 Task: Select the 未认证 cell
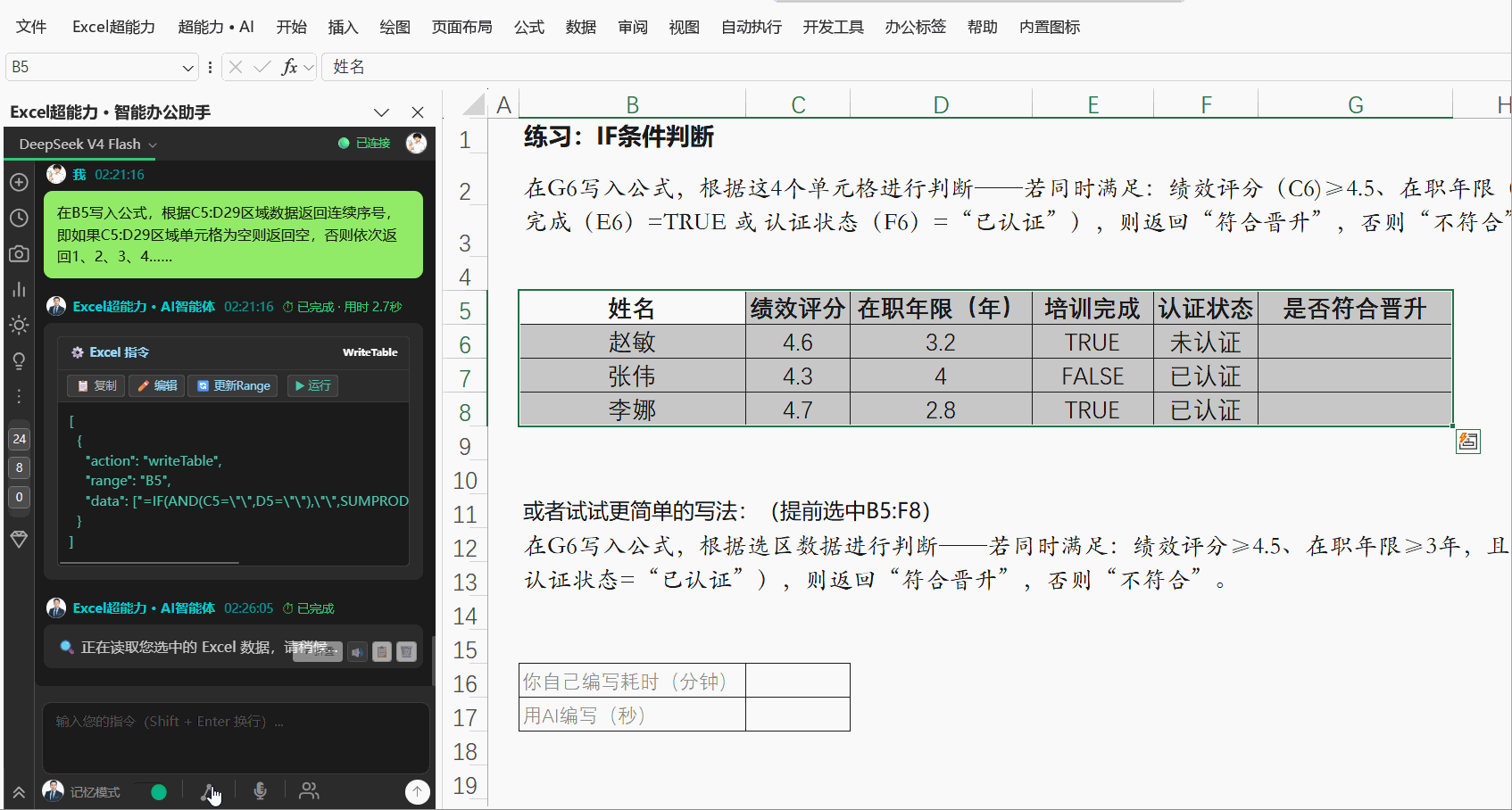(x=1206, y=343)
